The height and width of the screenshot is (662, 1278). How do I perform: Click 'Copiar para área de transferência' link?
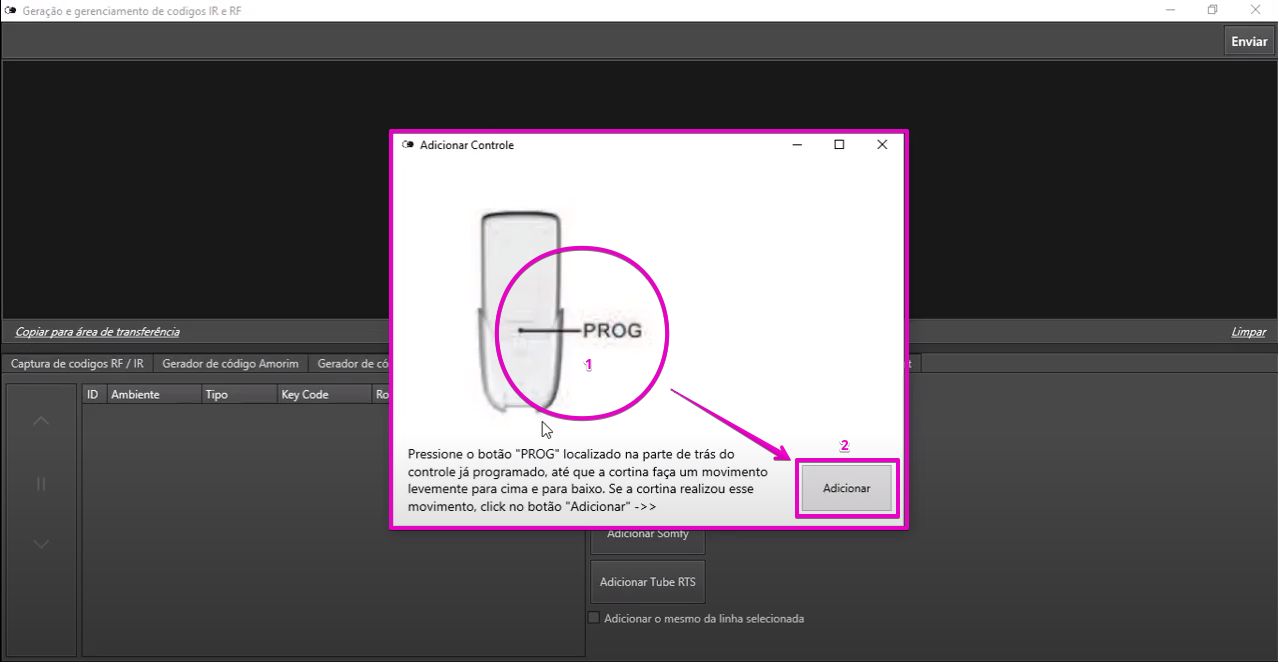tap(97, 332)
